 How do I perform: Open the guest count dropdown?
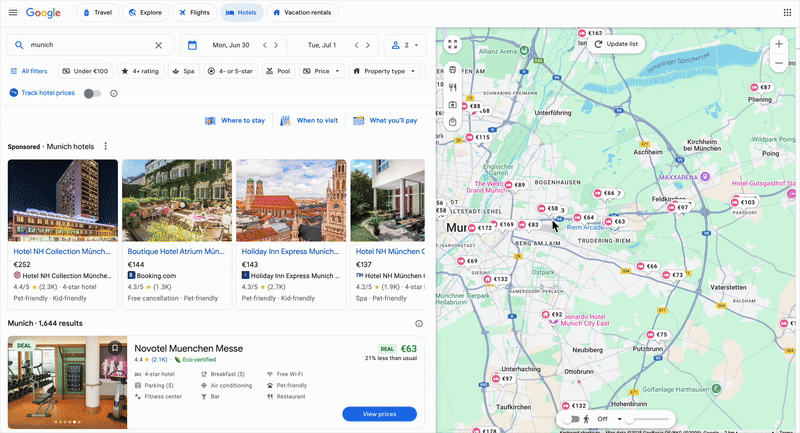[404, 45]
